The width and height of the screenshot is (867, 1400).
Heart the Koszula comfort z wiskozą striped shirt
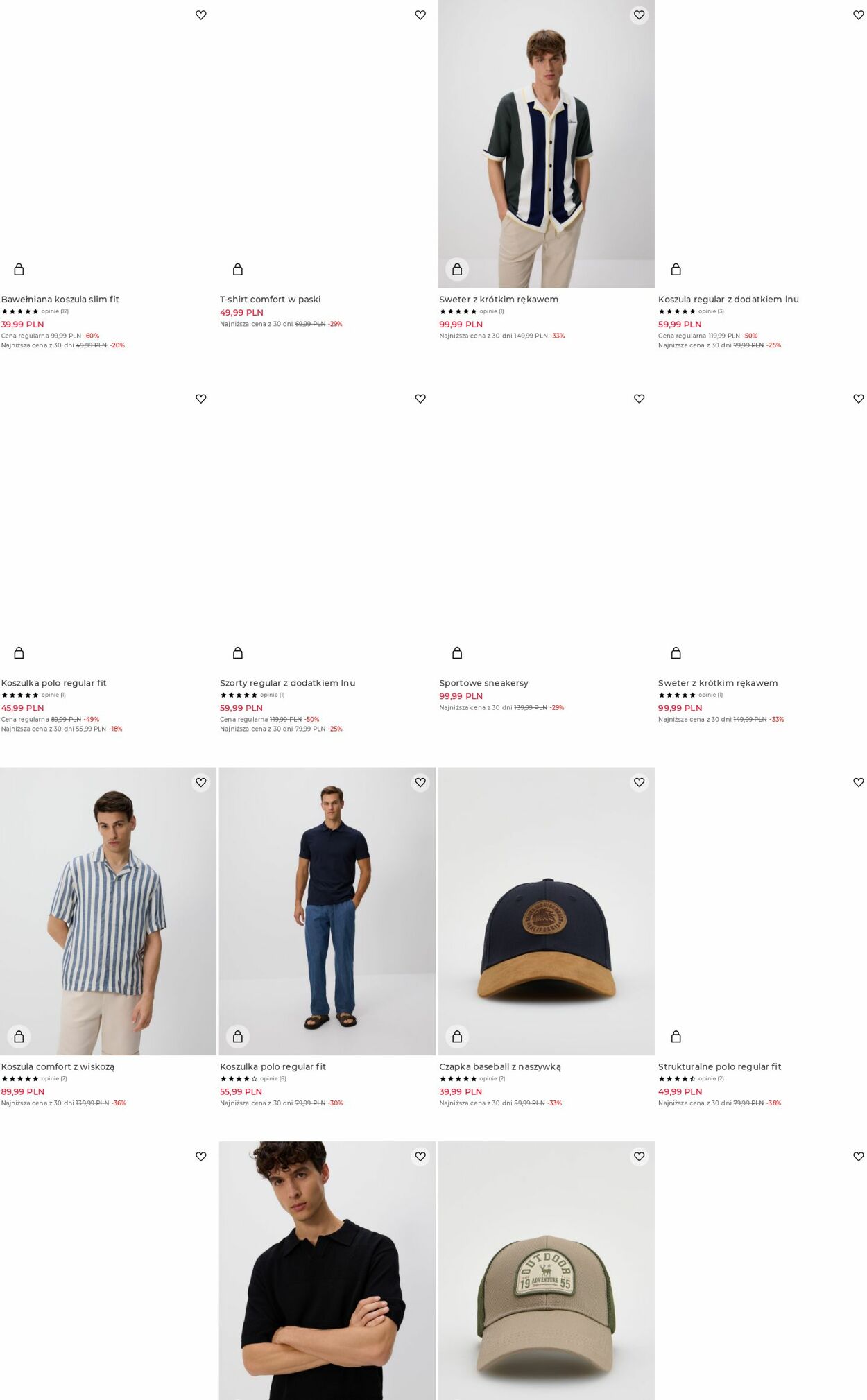pyautogui.click(x=201, y=782)
